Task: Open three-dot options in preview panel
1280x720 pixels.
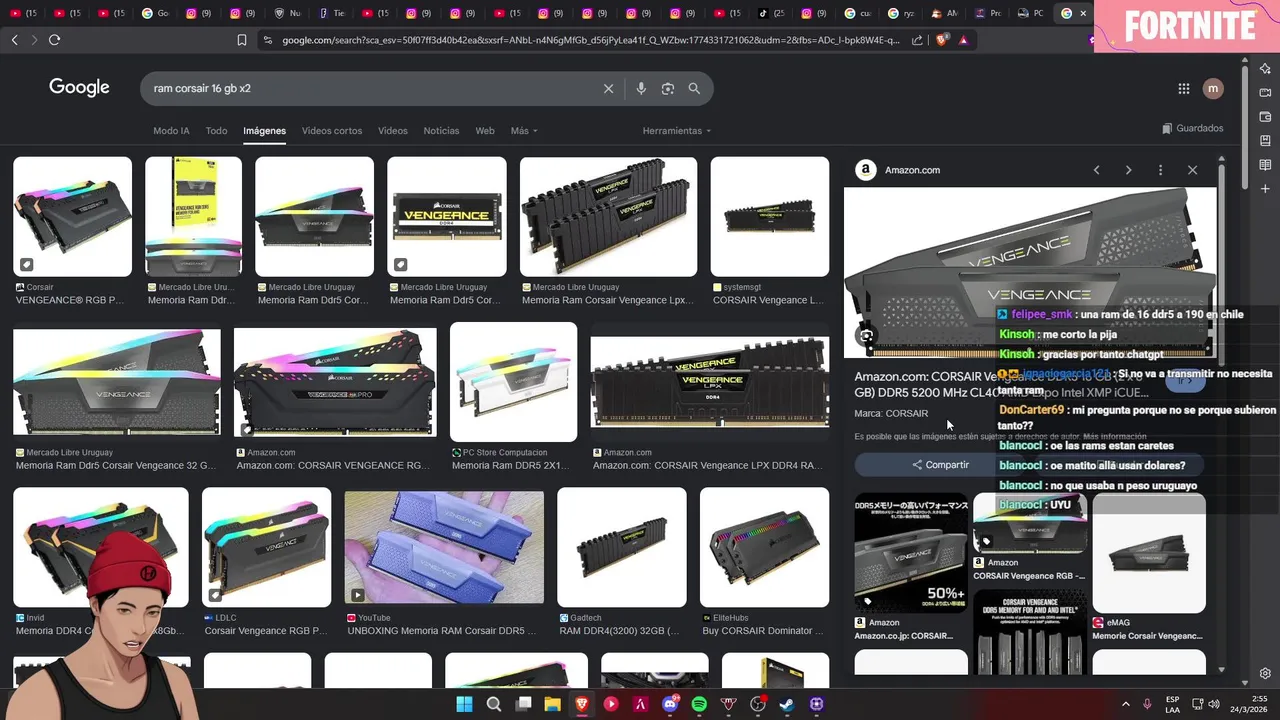Action: [1160, 170]
